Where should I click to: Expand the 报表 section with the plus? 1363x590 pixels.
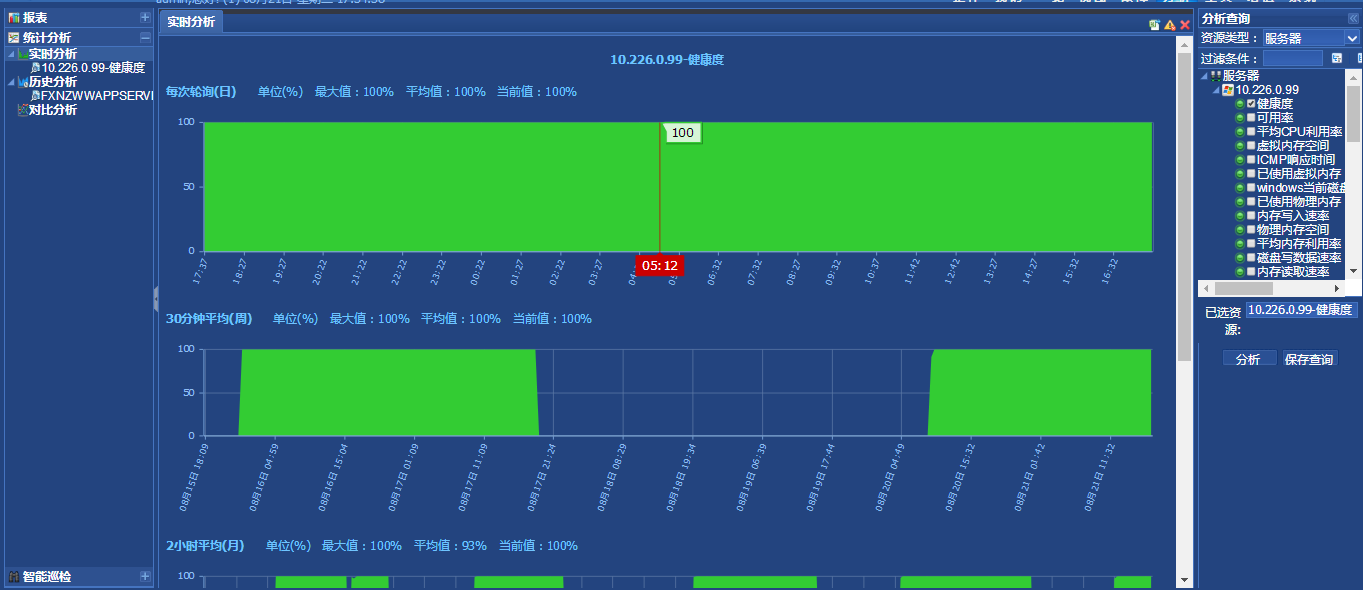pyautogui.click(x=145, y=18)
